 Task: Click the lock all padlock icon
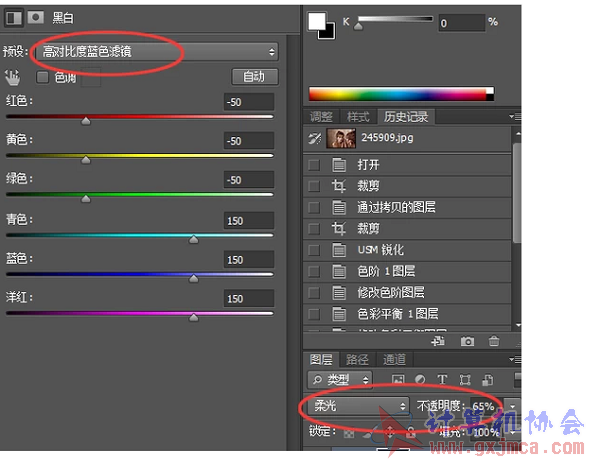point(411,433)
